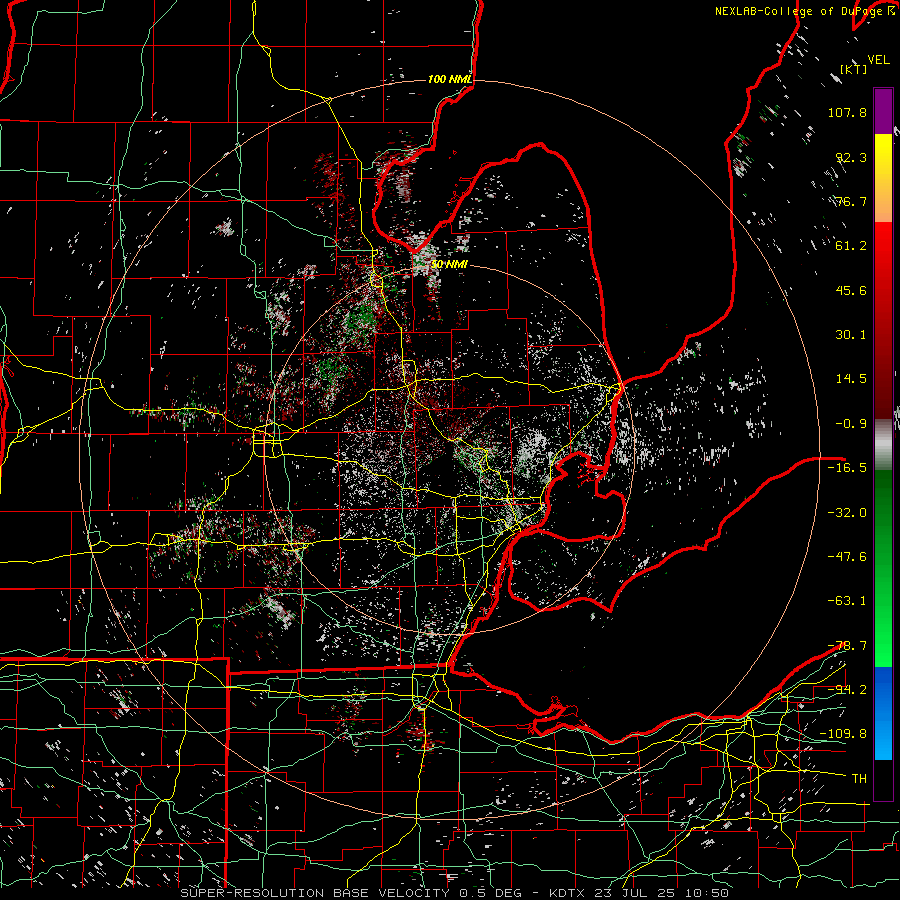900x900 pixels.
Task: Click the 14.5 velocity scale value
Action: [851, 379]
